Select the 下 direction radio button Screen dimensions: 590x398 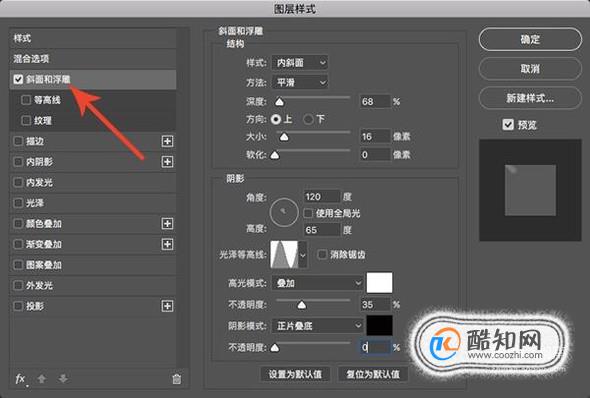coord(308,119)
